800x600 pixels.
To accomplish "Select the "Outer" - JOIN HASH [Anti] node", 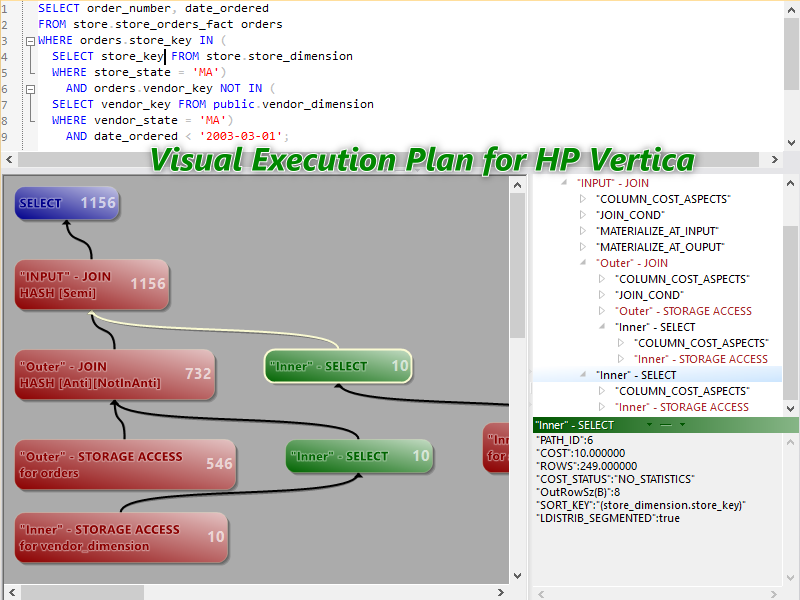I will pyautogui.click(x=115, y=374).
